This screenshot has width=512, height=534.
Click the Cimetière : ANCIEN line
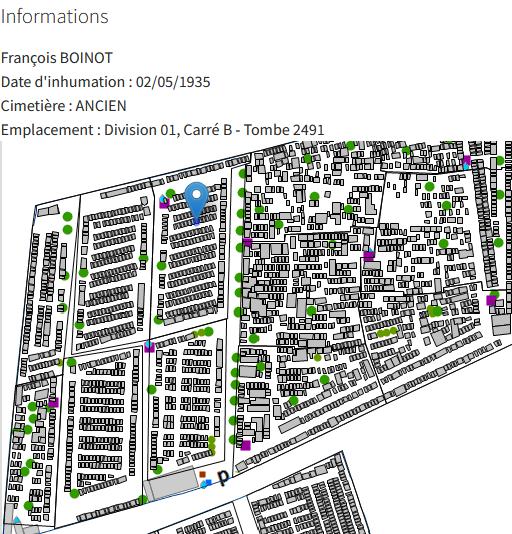coord(63,106)
